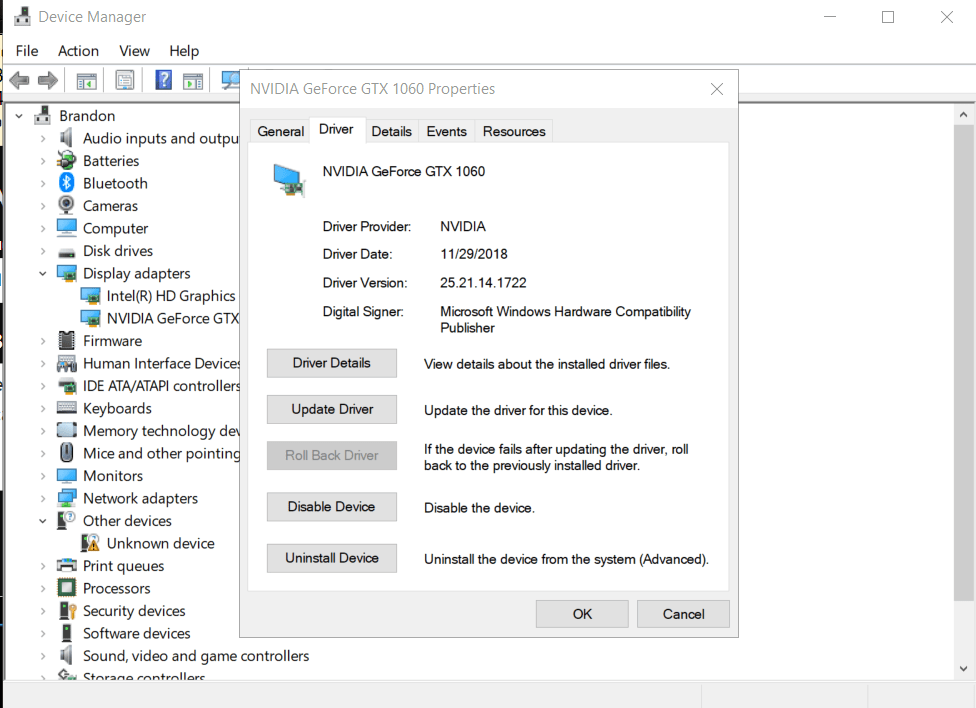The width and height of the screenshot is (976, 708).
Task: Select the Intel(R) HD Graphics adapter icon
Action: coord(90,295)
